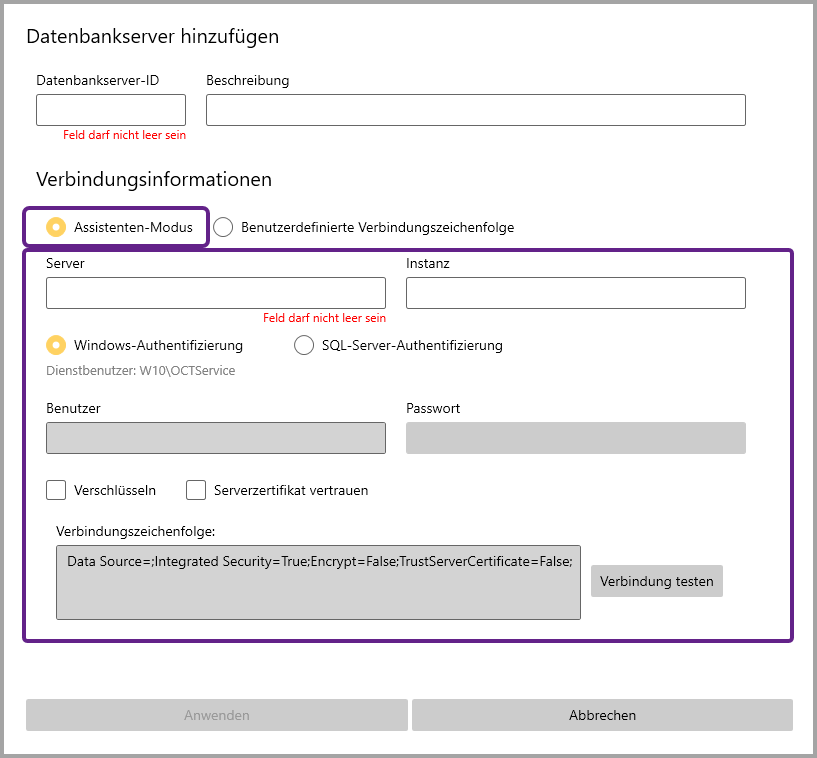Viewport: 817px width, 758px height.
Task: Click the Datenbankserver-ID input field
Action: click(110, 110)
